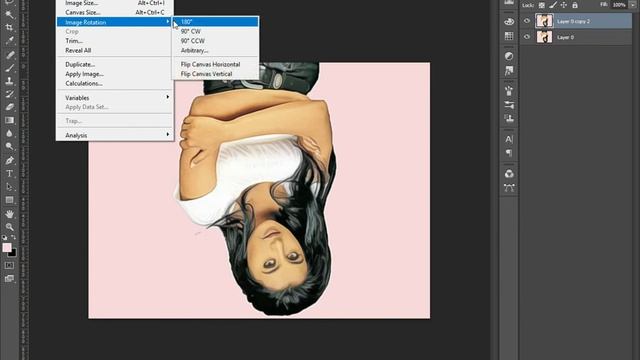Select the Dodge tool
This screenshot has width=640, height=360.
click(x=9, y=146)
